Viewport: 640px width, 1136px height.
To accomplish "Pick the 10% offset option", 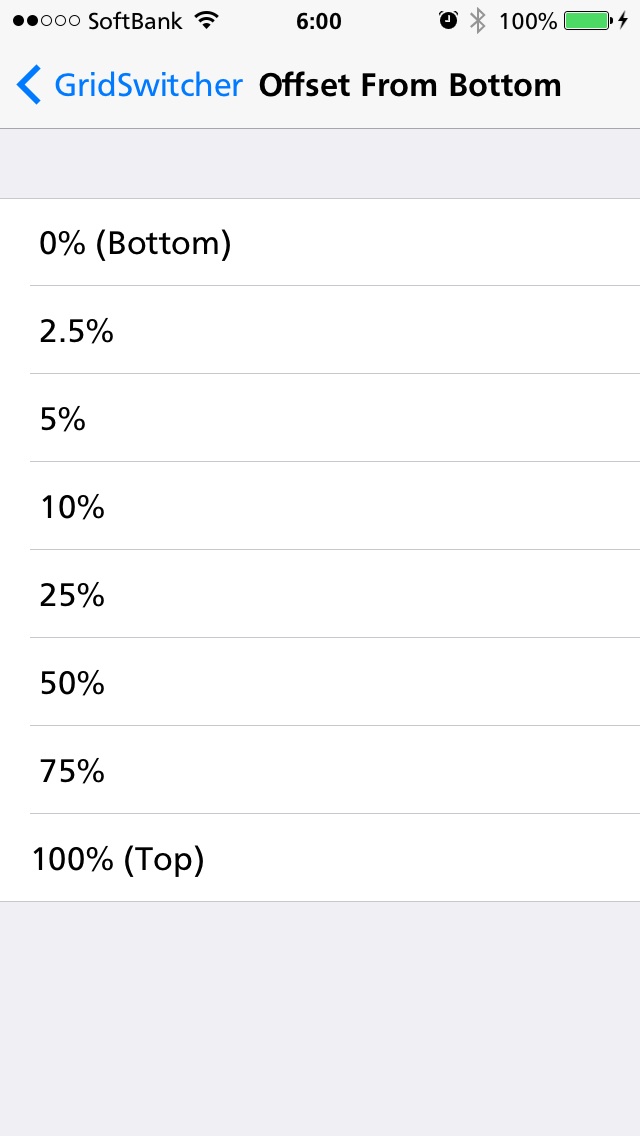I will 320,506.
